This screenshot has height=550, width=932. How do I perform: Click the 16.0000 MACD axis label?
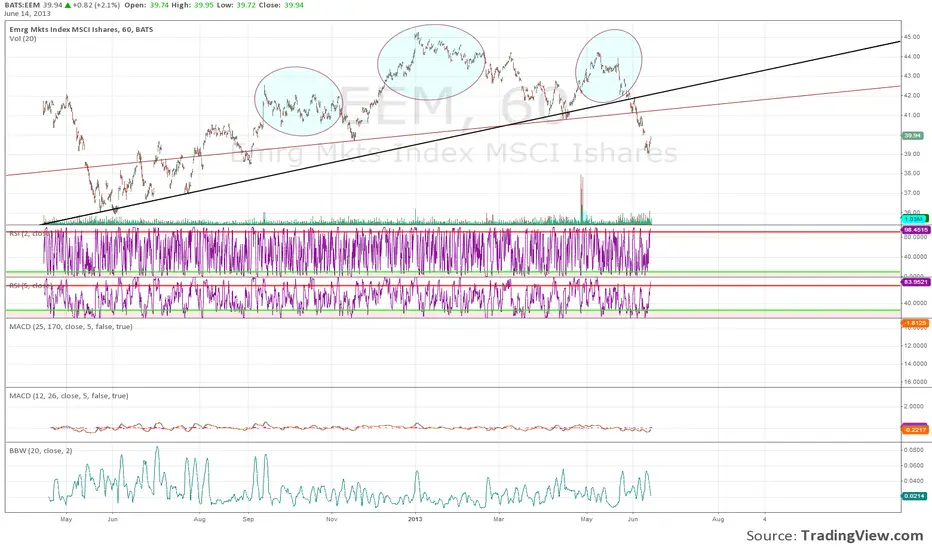[915, 382]
